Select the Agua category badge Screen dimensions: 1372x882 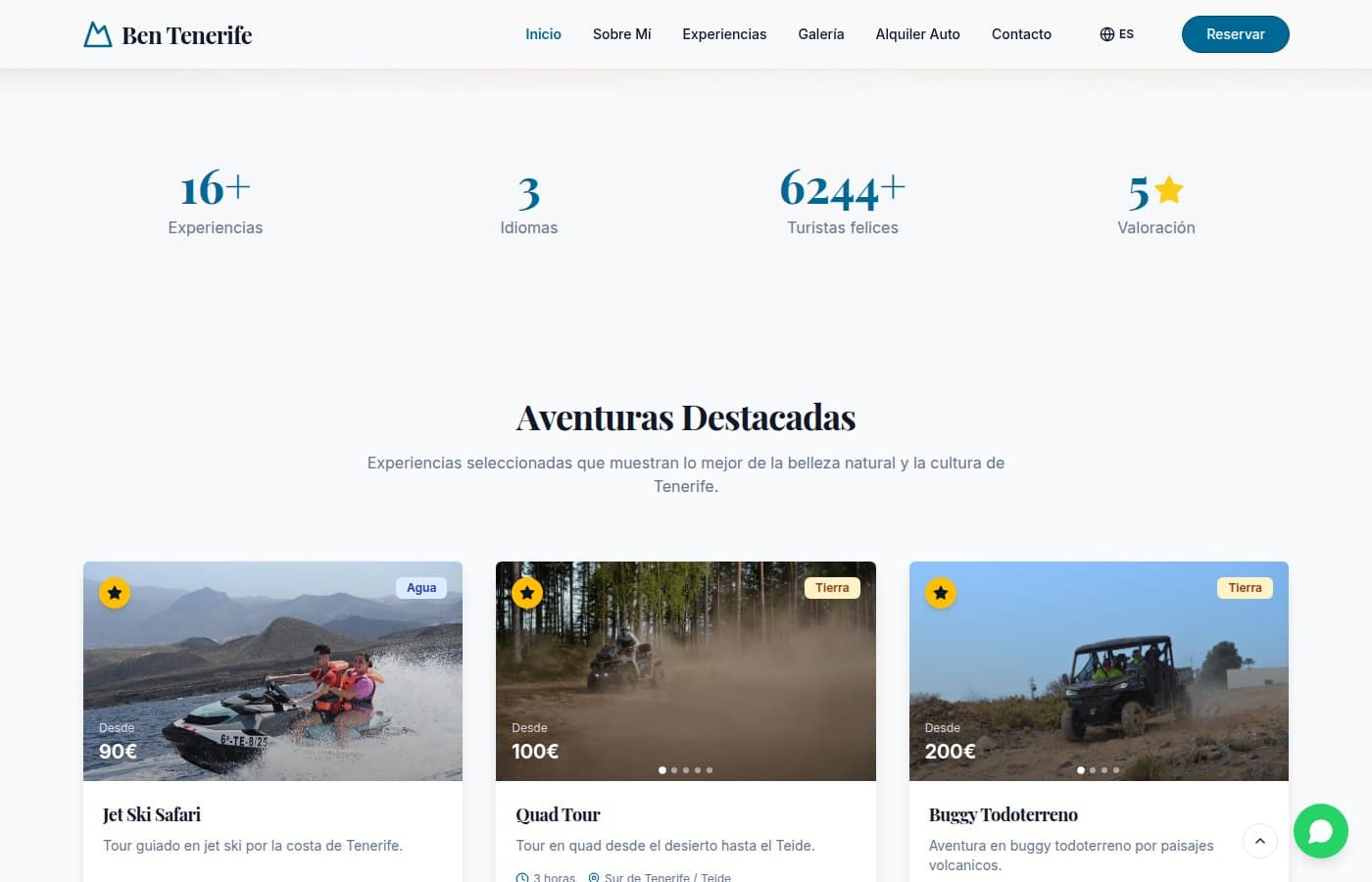pos(421,587)
